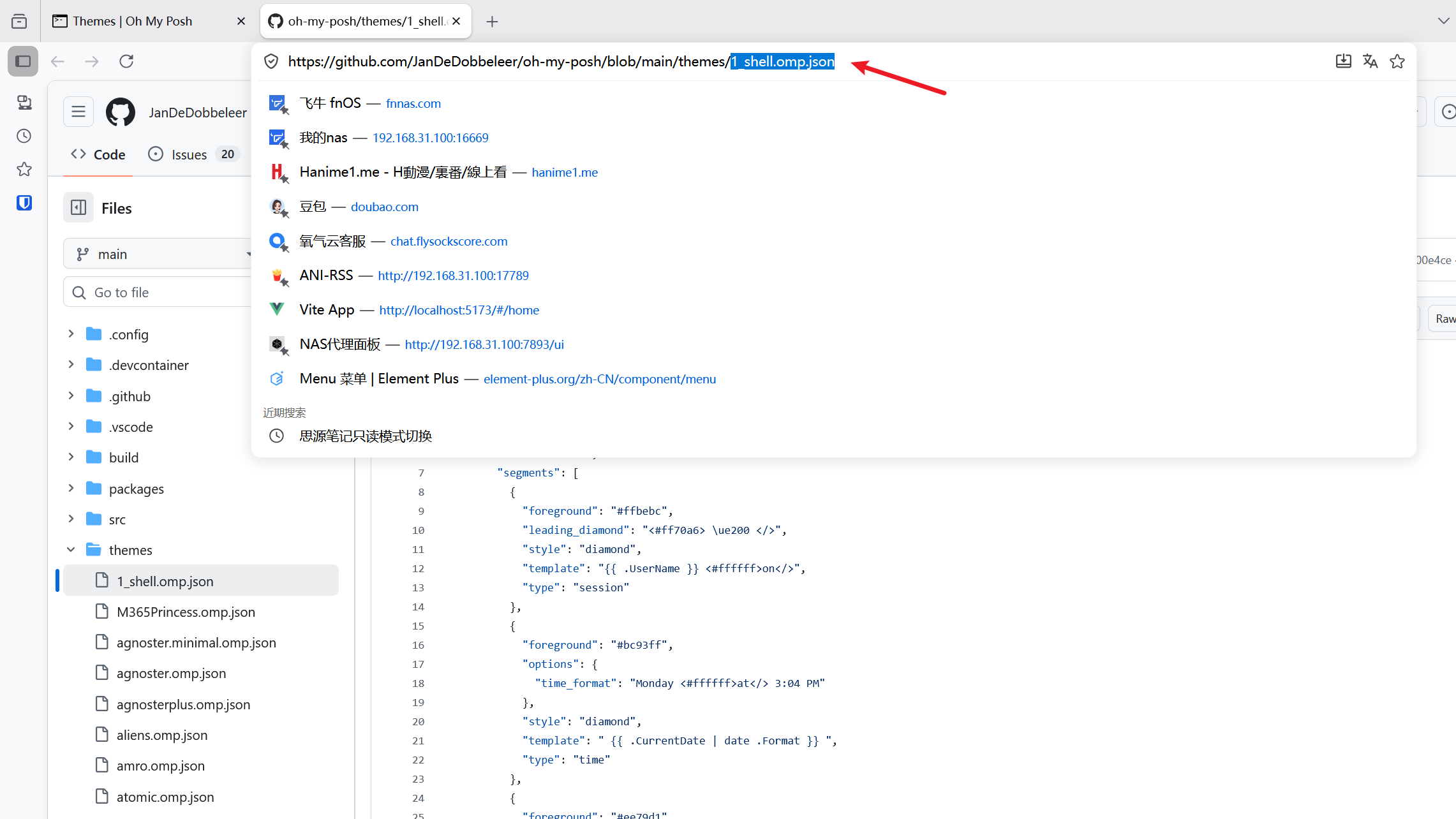
Task: Click the src folder icon
Action: [94, 519]
